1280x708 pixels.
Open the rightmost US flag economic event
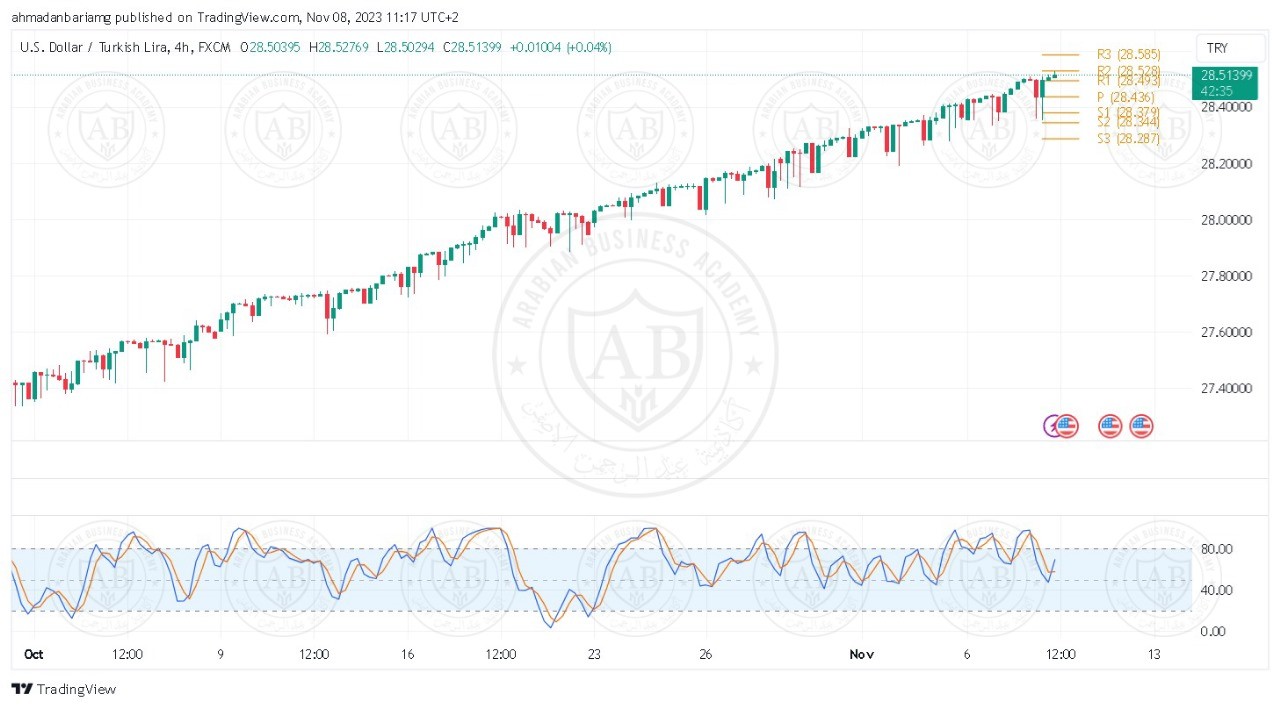(1142, 426)
